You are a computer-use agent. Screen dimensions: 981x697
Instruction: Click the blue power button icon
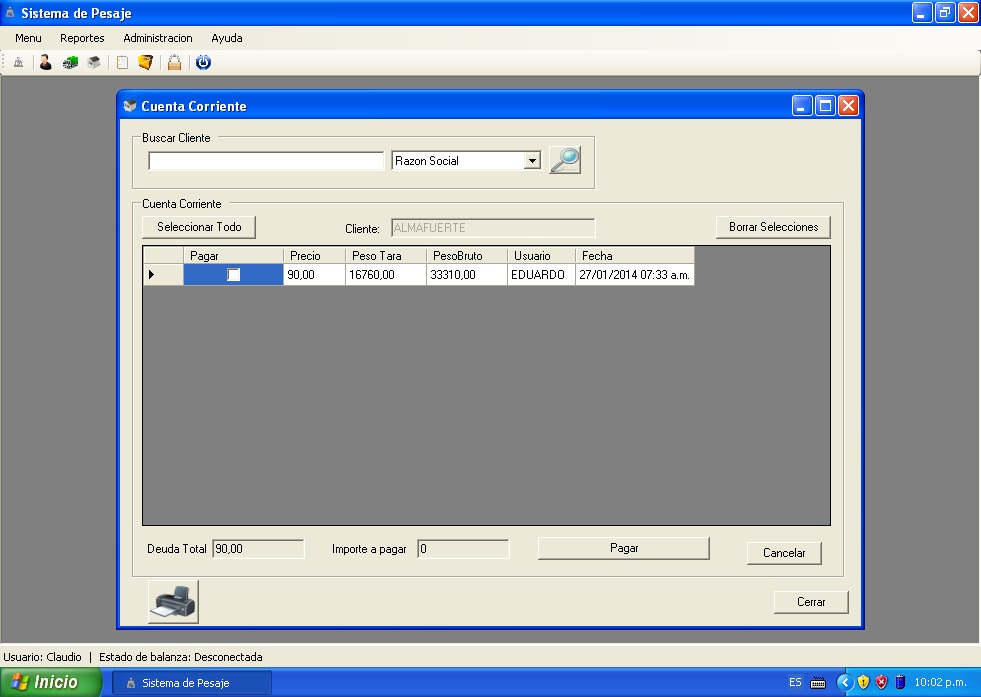point(203,62)
